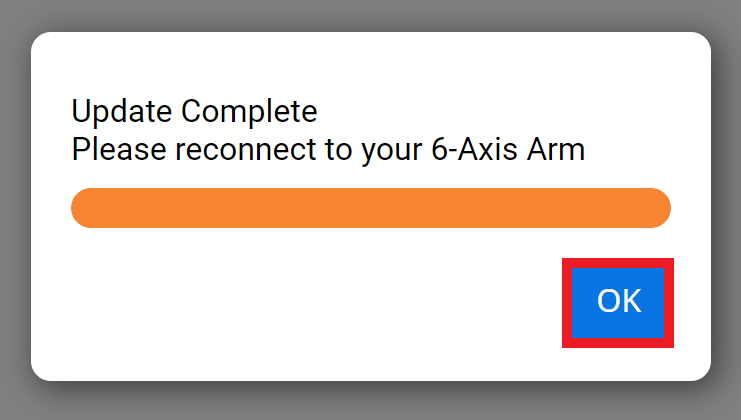Click the right end of the progress bar

pyautogui.click(x=656, y=208)
